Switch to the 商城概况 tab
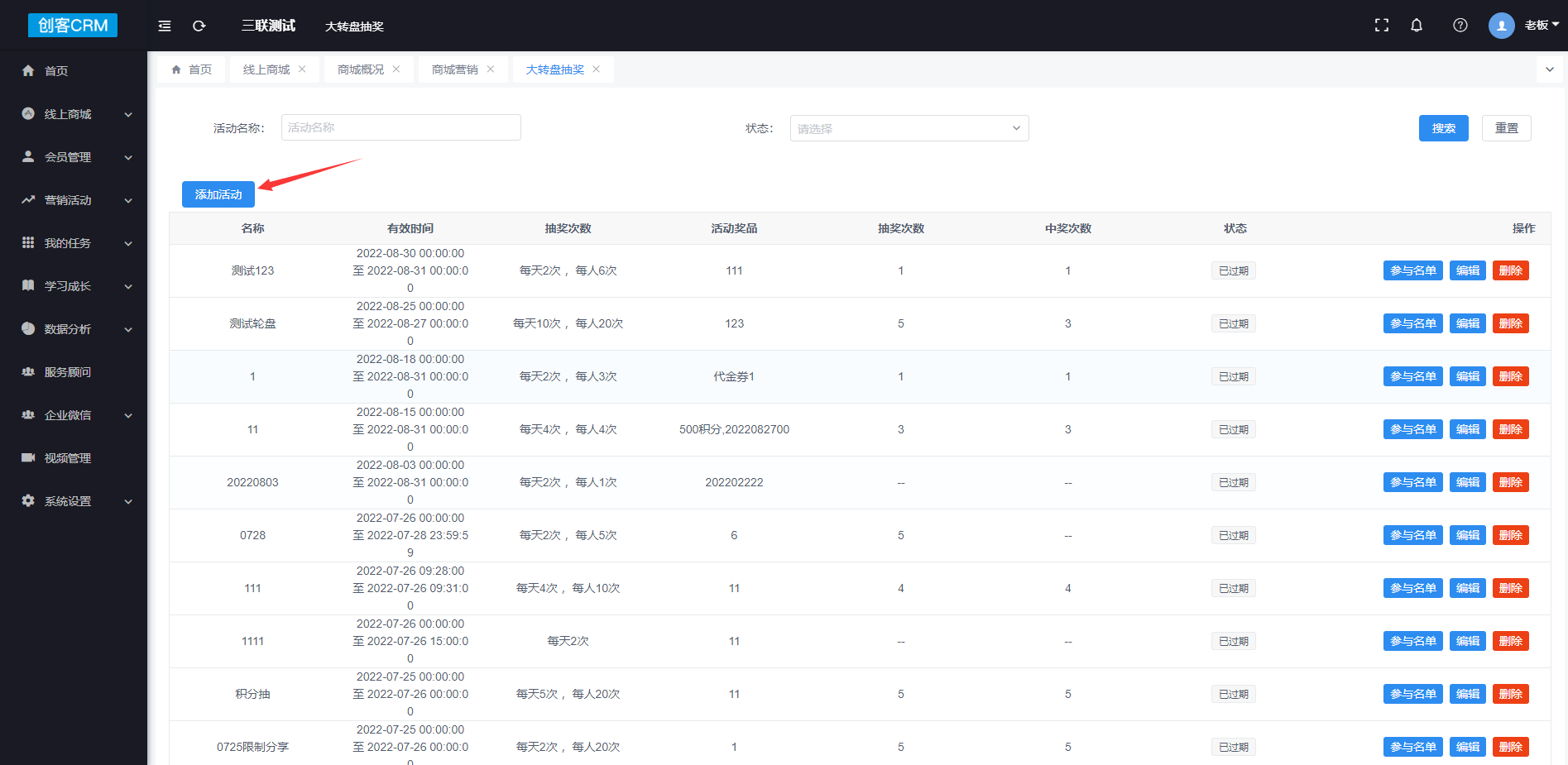Screen dimensions: 1568x765 (x=360, y=69)
